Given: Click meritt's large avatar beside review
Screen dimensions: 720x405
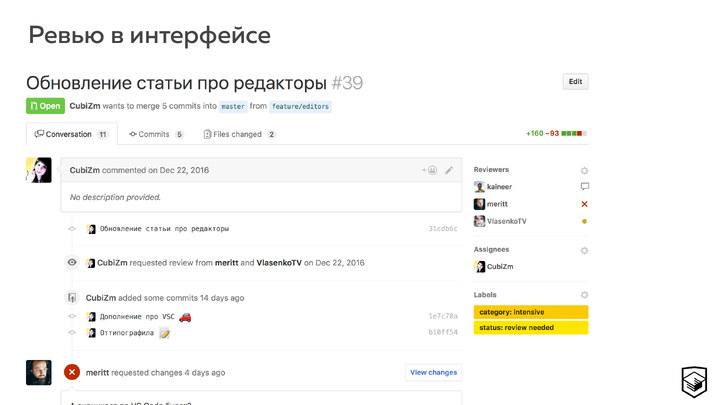Looking at the screenshot, I should (x=39, y=372).
